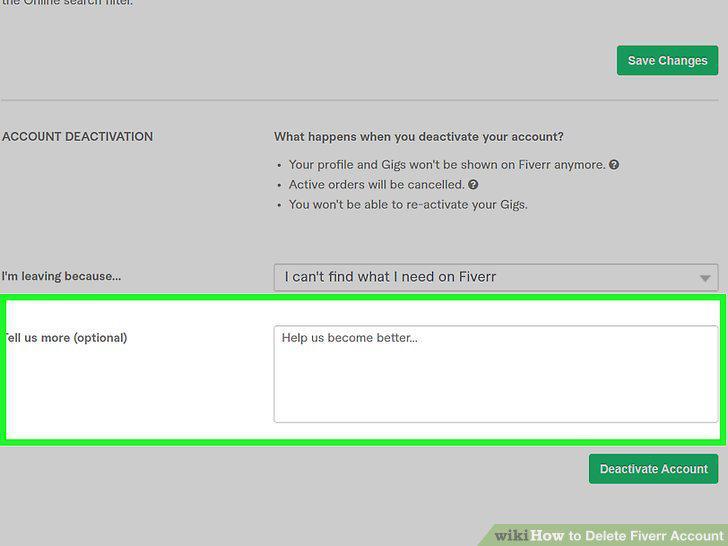728x546 pixels.
Task: Click the 'ACCOUNT DEACTIVATION' heading text
Action: [x=78, y=136]
